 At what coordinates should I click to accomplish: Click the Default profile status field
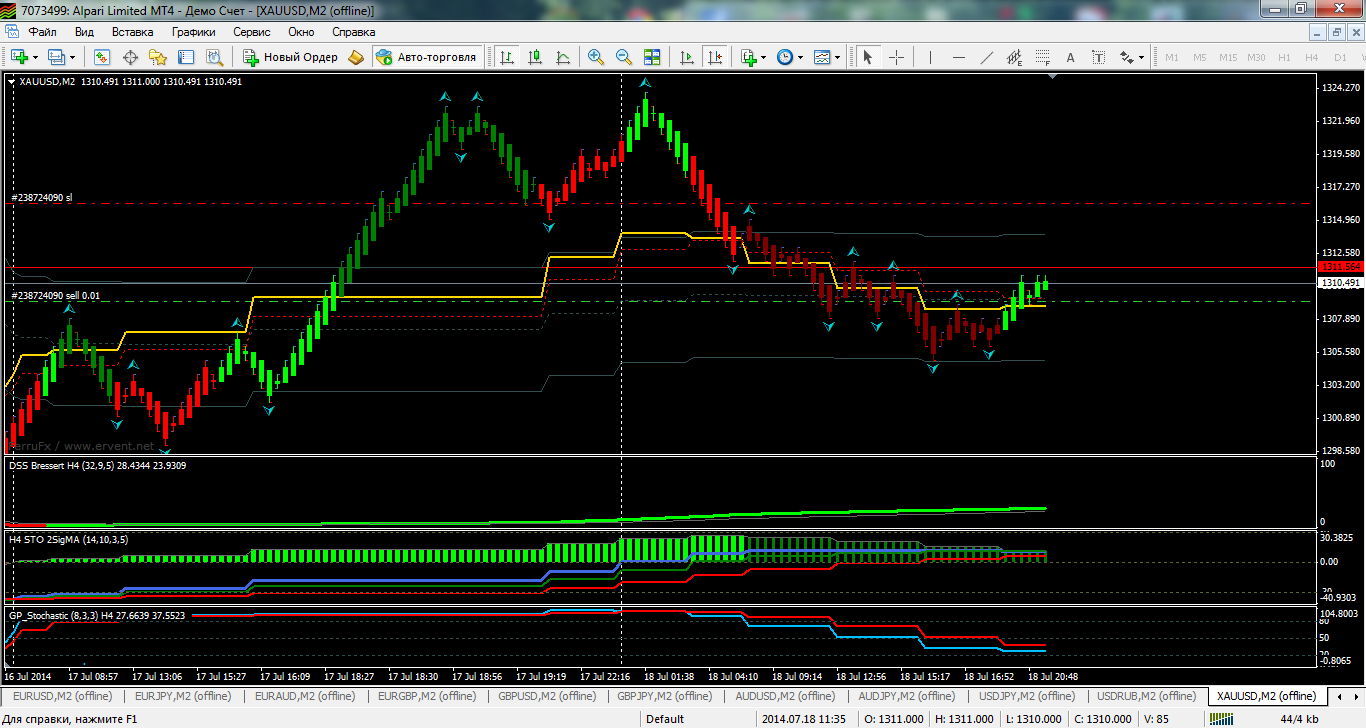(x=665, y=718)
